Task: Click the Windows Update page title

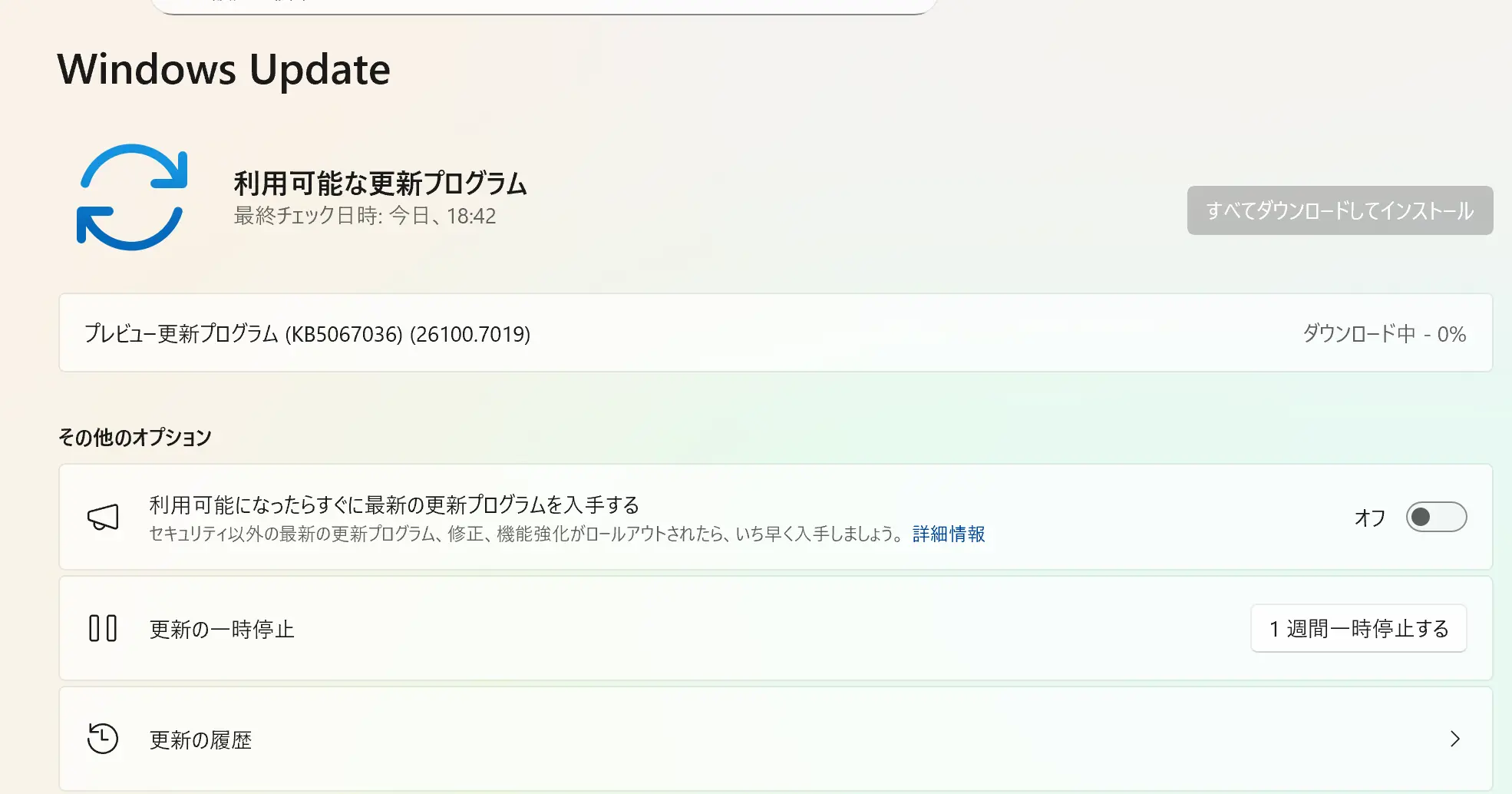Action: 224,69
